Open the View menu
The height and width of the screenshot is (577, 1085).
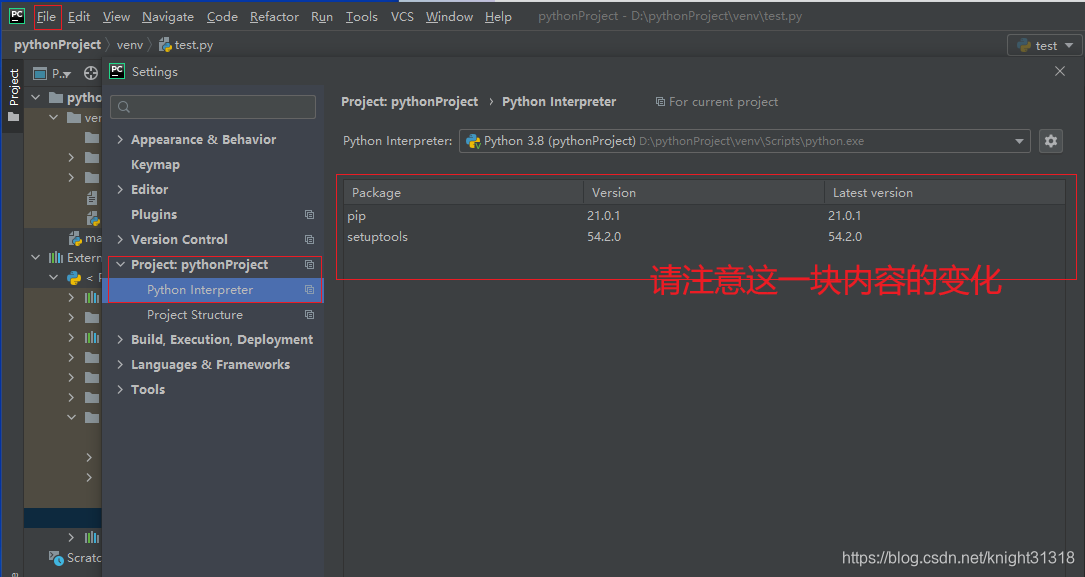[116, 17]
